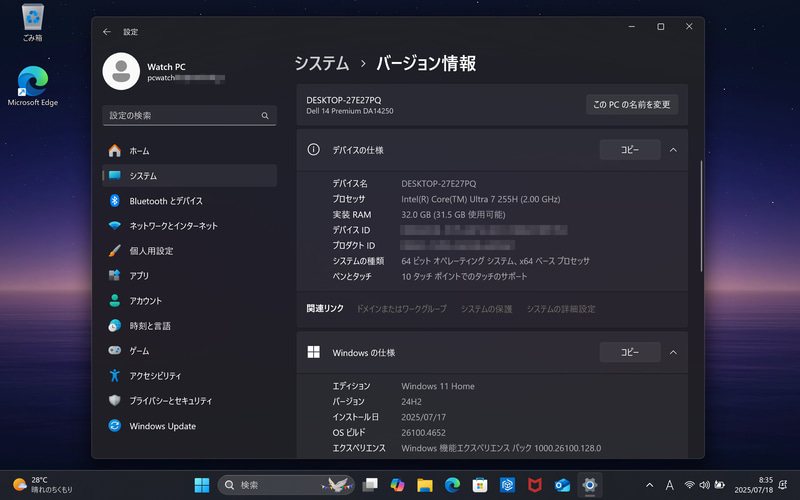This screenshot has height=500, width=800.
Task: Open Task View on the taskbar
Action: tap(370, 485)
